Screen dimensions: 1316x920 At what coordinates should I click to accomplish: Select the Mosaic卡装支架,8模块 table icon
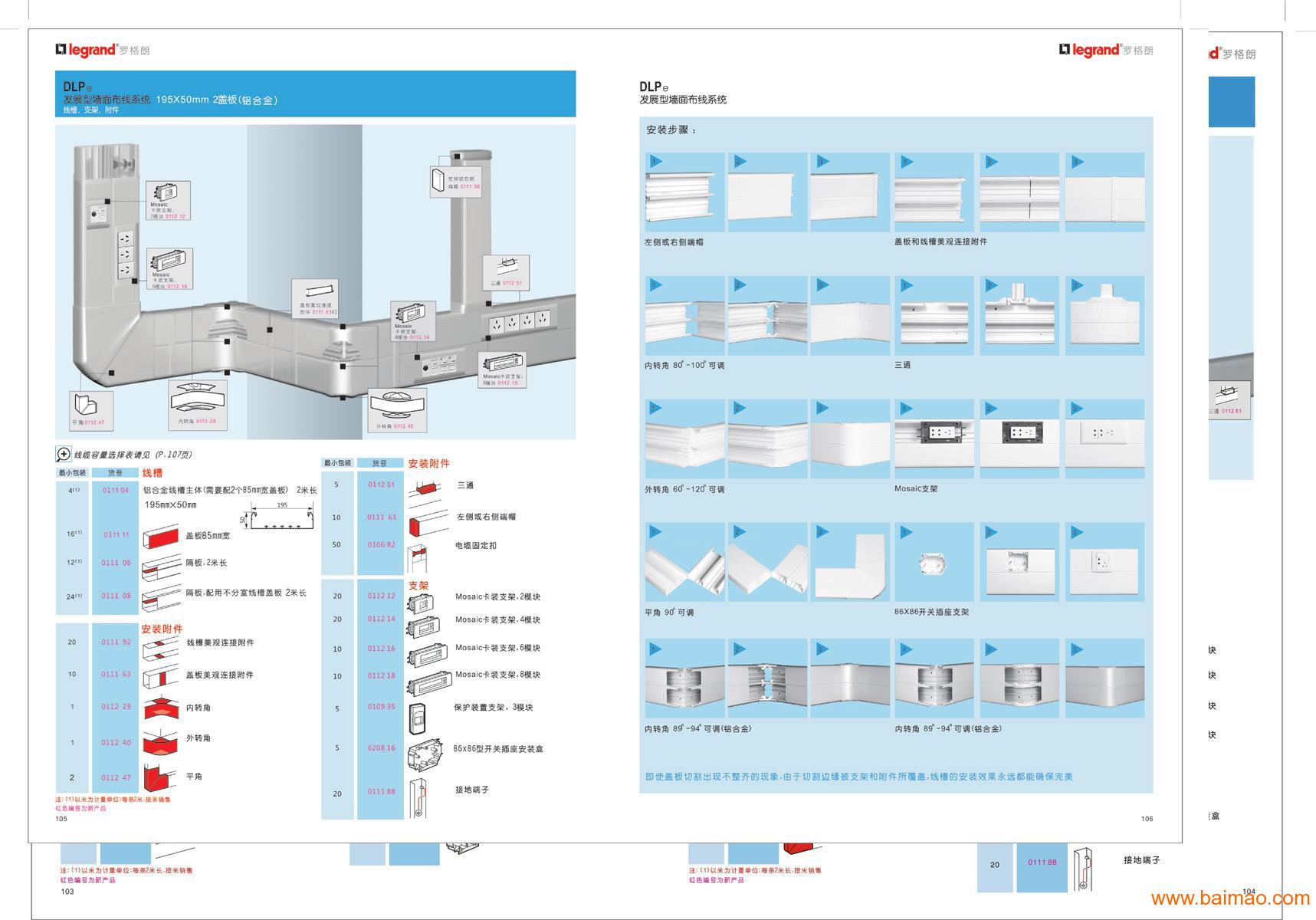point(429,682)
